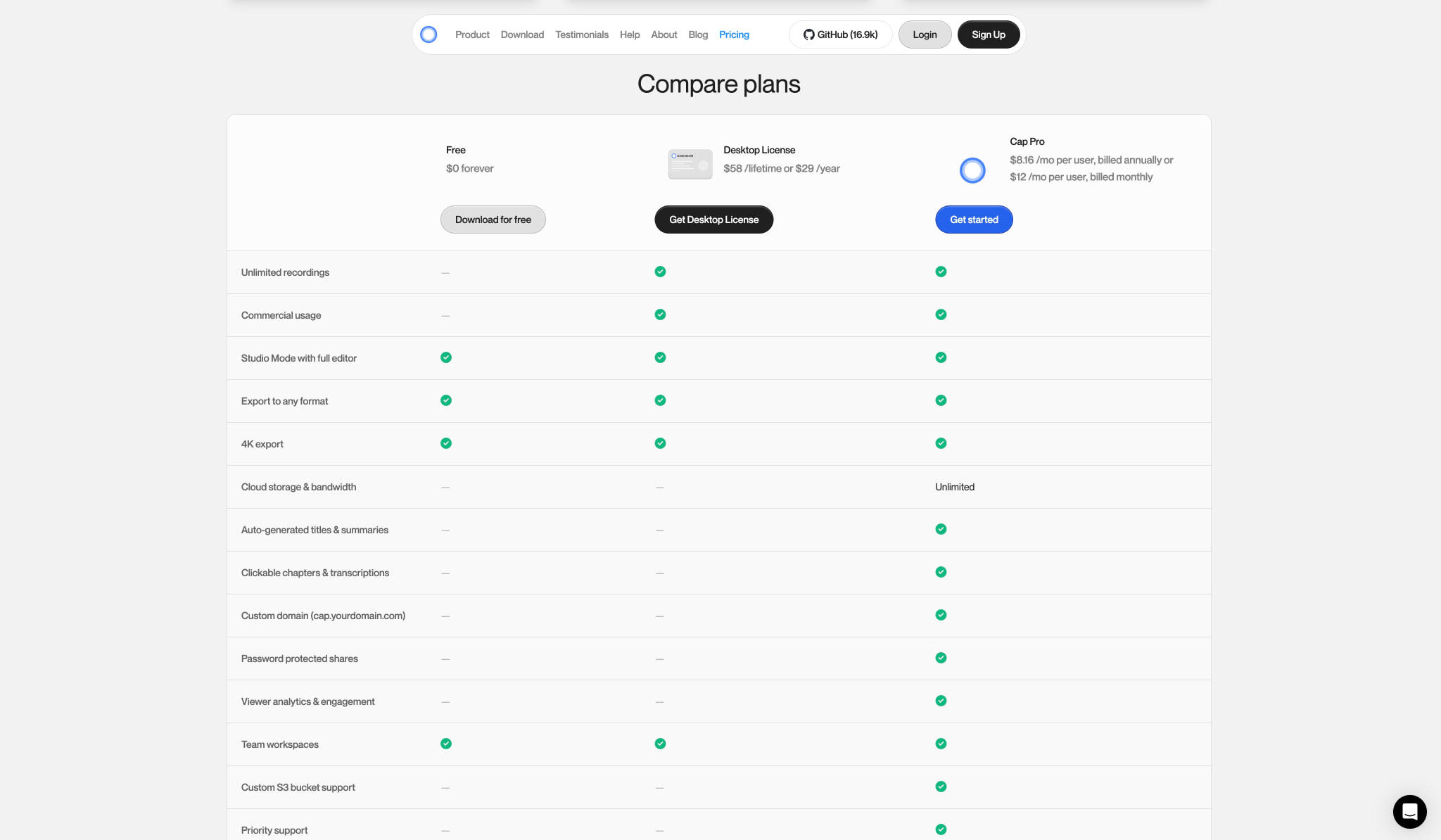Click Free checkmark for Studio Mode row
The height and width of the screenshot is (840, 1441).
coord(446,357)
